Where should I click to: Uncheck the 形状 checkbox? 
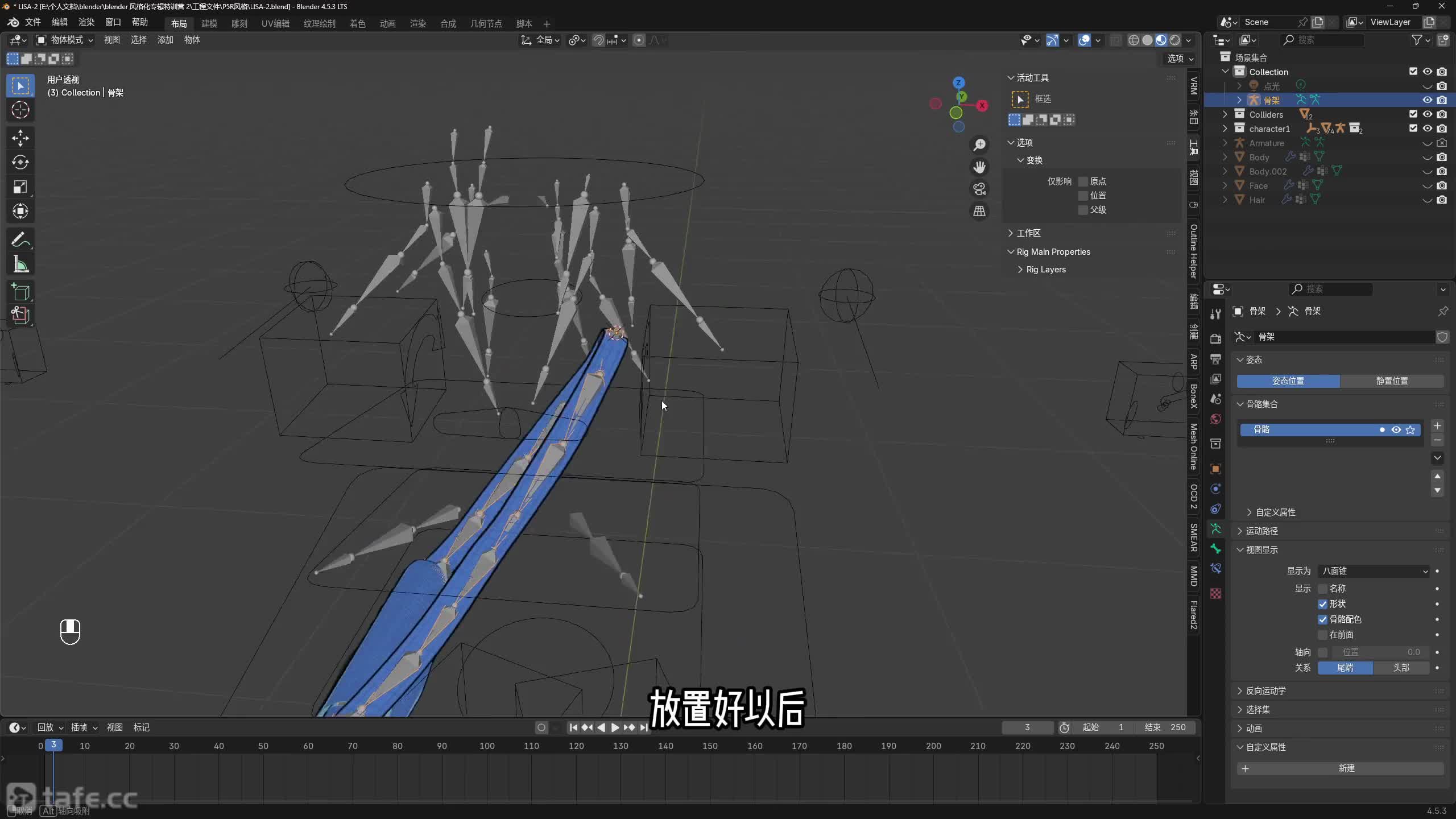(x=1323, y=604)
